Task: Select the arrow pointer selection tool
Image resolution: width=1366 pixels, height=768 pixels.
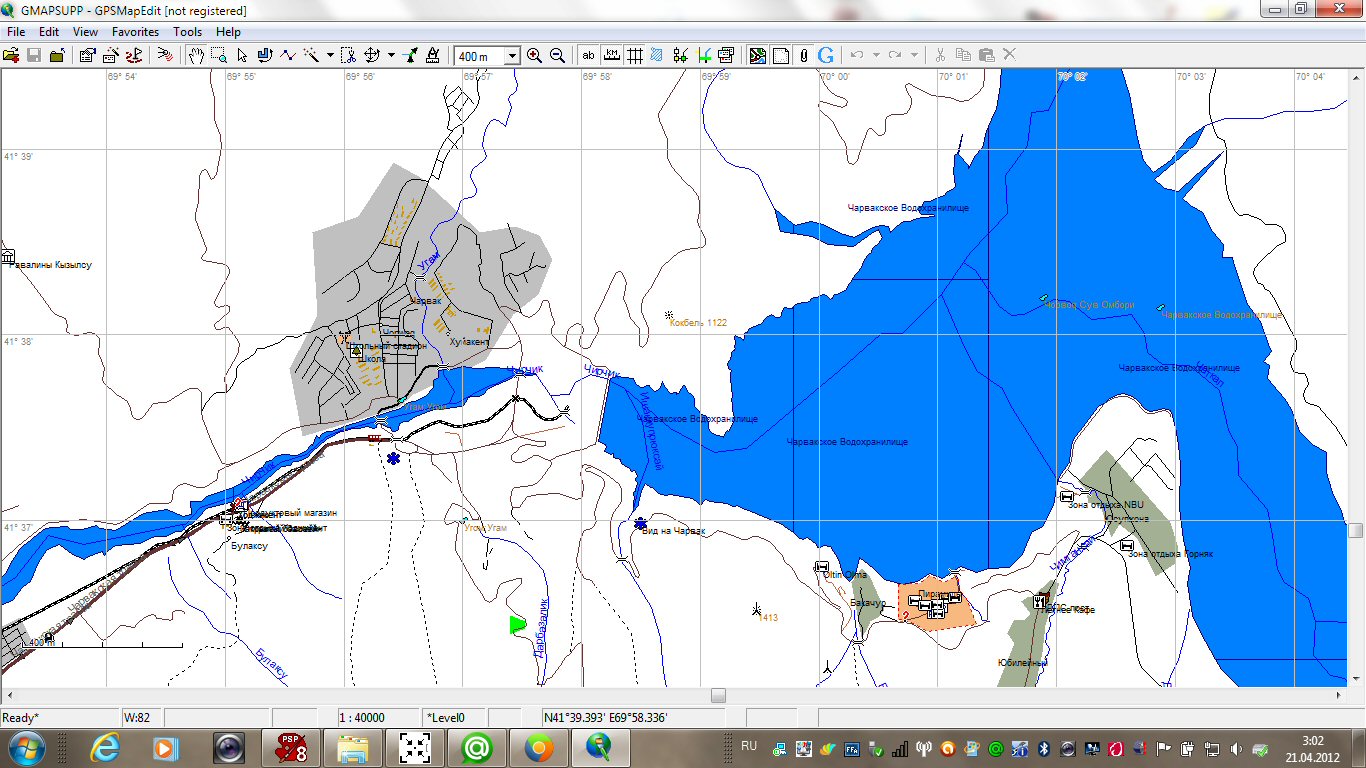Action: (x=242, y=55)
